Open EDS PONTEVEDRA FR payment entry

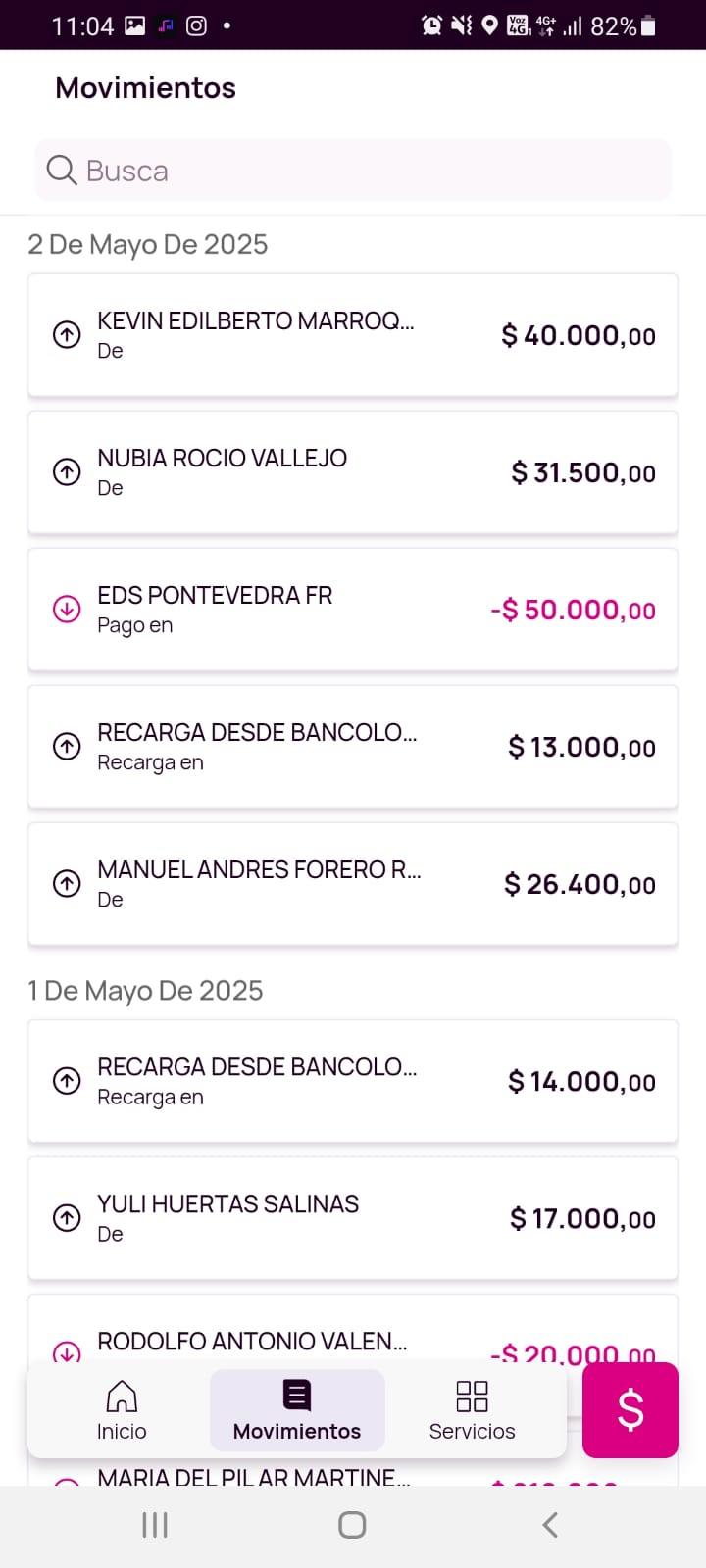[353, 610]
